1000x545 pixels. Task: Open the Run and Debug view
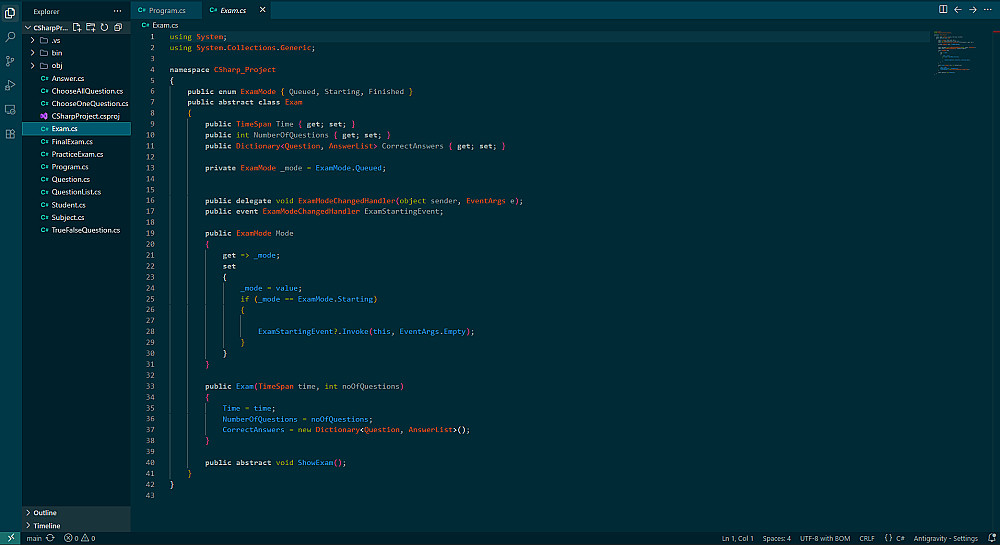tap(10, 85)
